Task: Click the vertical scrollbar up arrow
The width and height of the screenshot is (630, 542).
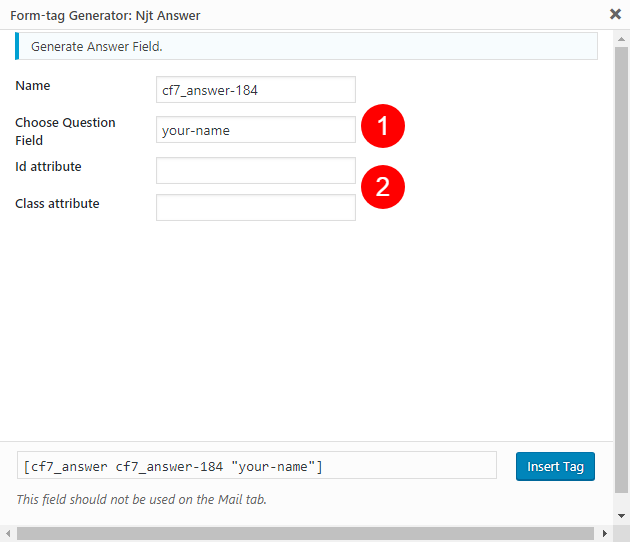Action: (621, 39)
